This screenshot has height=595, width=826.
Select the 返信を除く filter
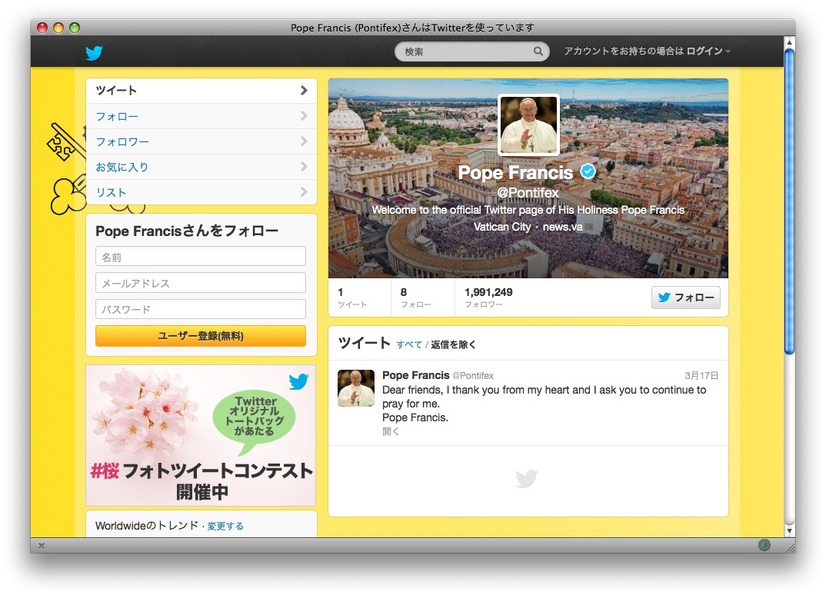(x=453, y=345)
